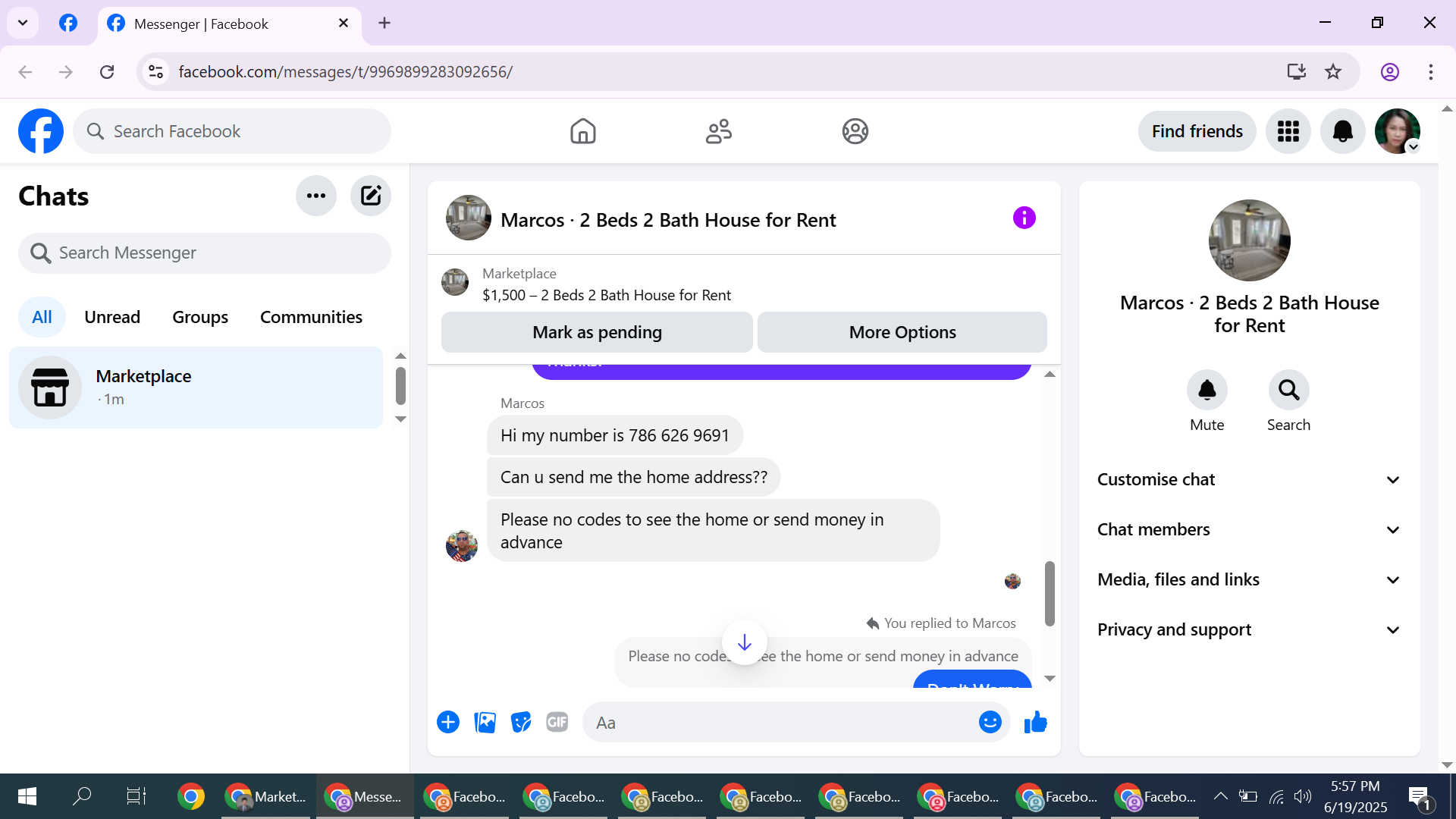Viewport: 1456px width, 819px height.
Task: Choose a sticker from the composer
Action: (x=521, y=722)
